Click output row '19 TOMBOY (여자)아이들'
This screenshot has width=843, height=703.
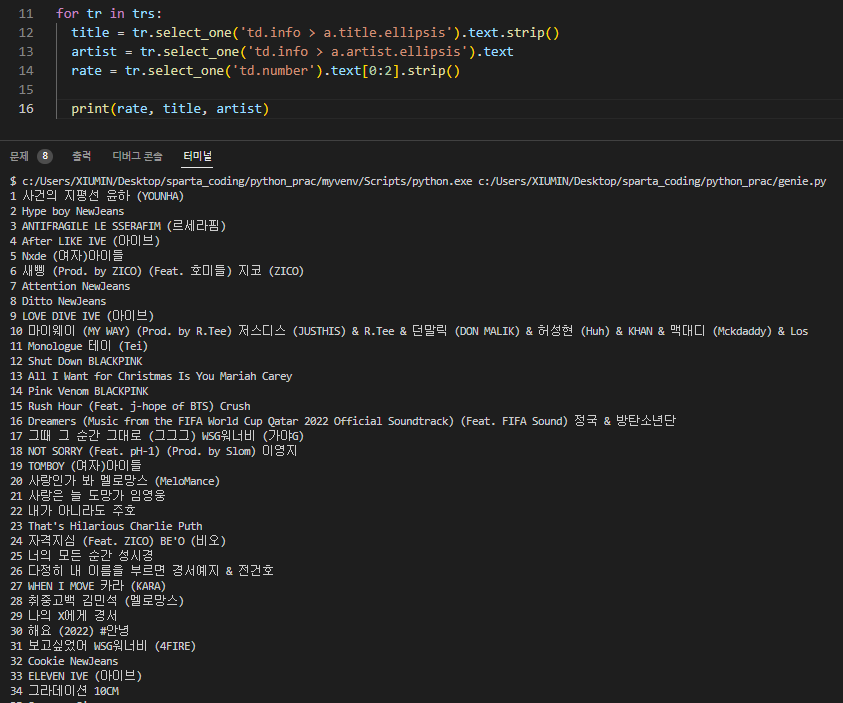(76, 467)
